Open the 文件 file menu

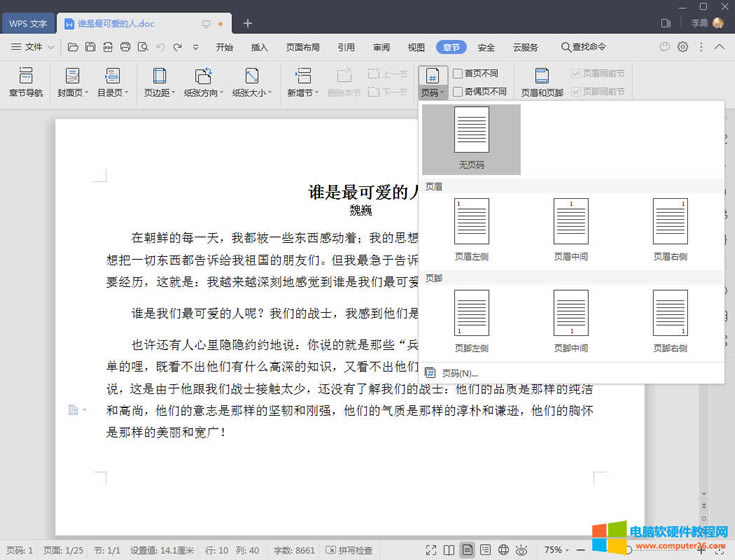[x=30, y=47]
